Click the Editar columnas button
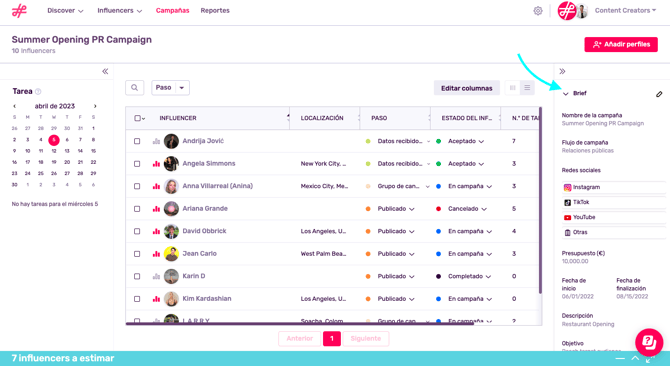 [x=467, y=88]
